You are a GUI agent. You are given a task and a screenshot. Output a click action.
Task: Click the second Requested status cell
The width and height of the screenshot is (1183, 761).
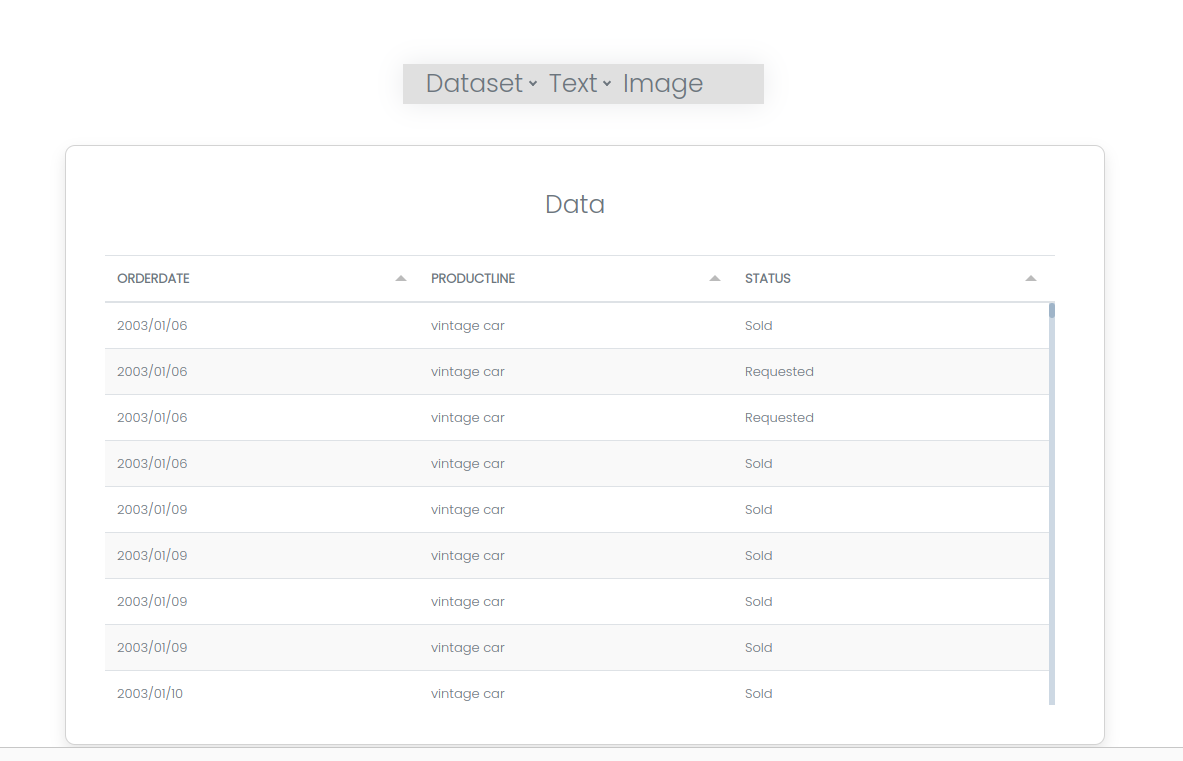pos(779,418)
